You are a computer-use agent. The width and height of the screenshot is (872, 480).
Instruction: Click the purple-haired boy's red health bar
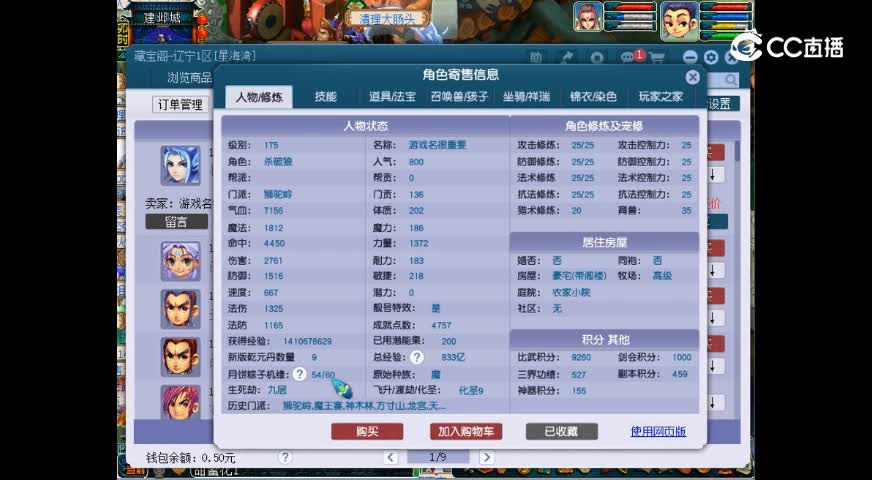[x=724, y=7]
